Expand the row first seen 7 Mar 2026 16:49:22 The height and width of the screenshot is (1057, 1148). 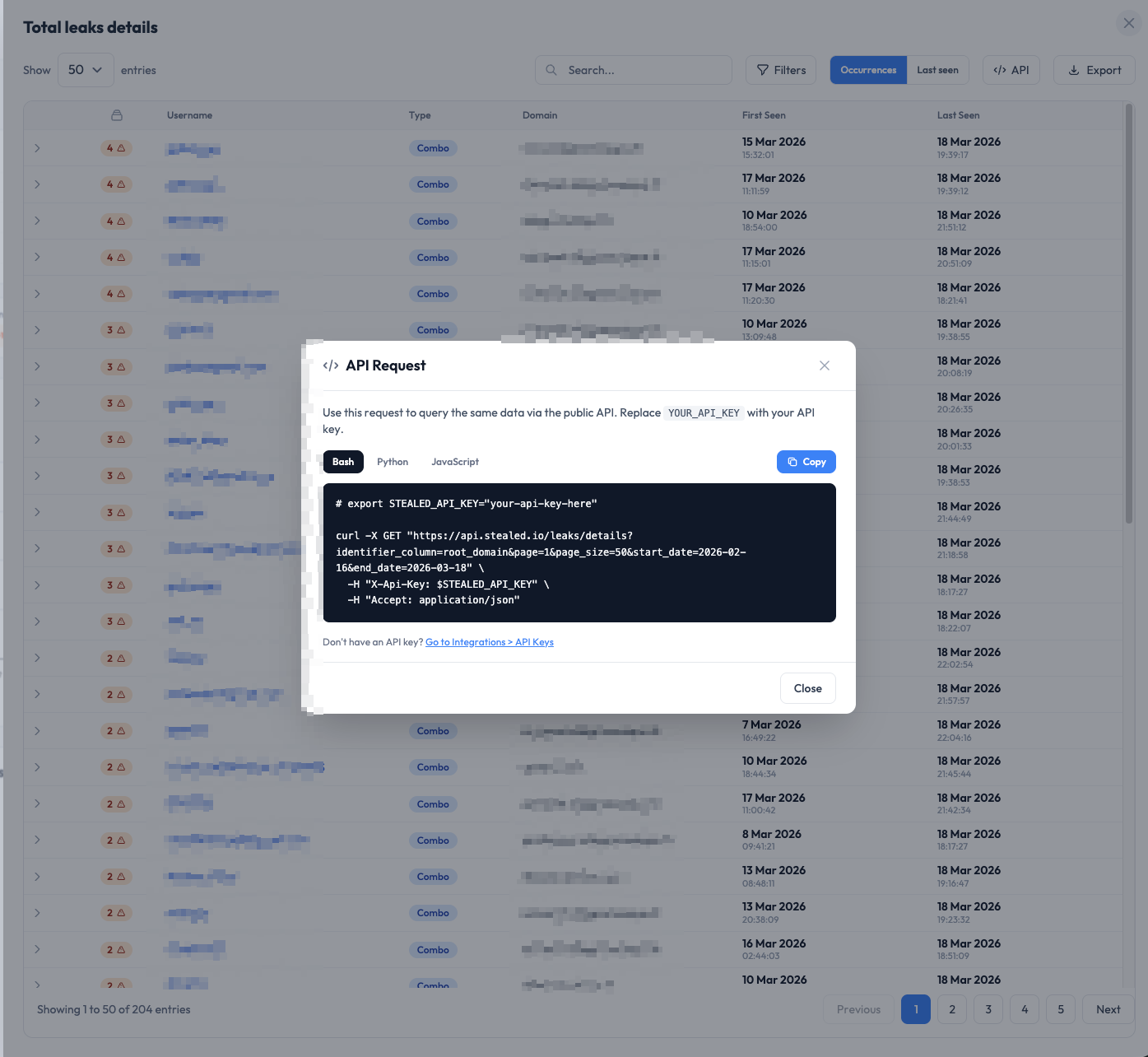[37, 731]
